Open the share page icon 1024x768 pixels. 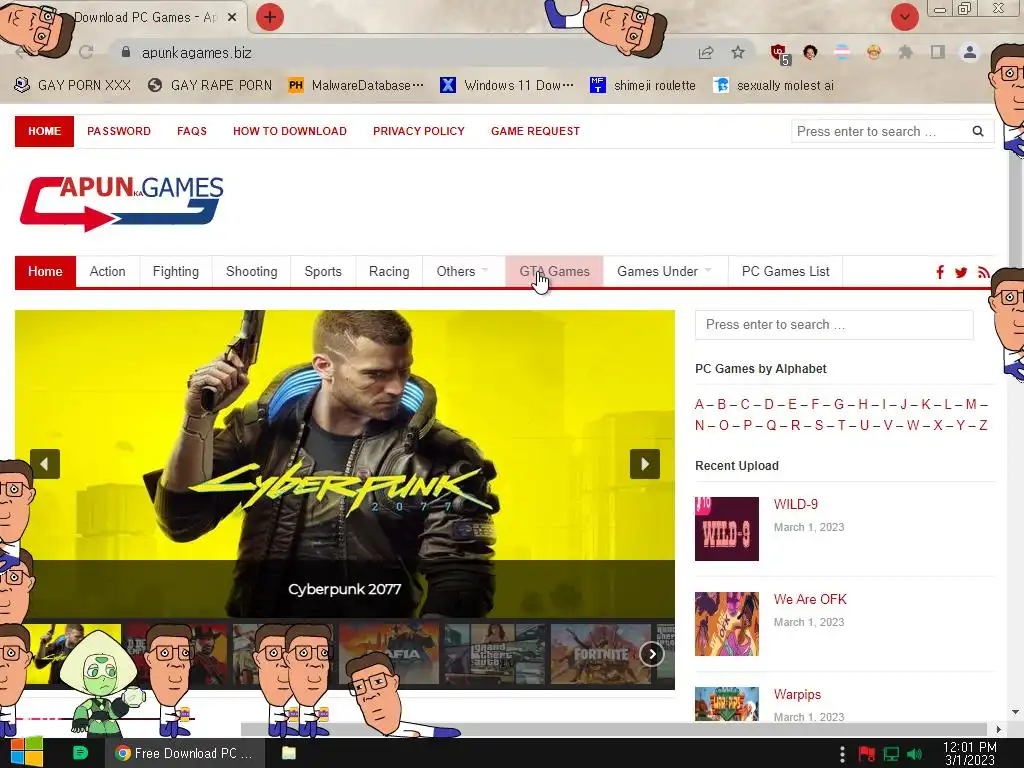(x=706, y=52)
